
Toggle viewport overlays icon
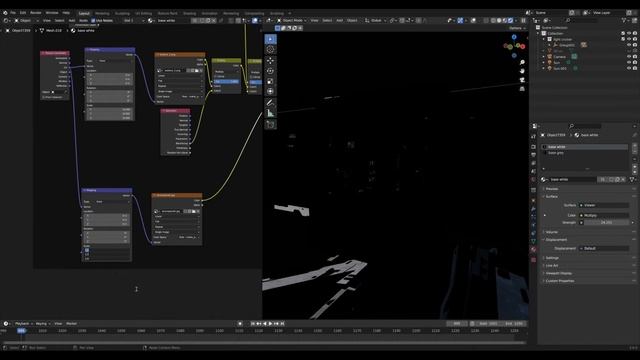473,20
